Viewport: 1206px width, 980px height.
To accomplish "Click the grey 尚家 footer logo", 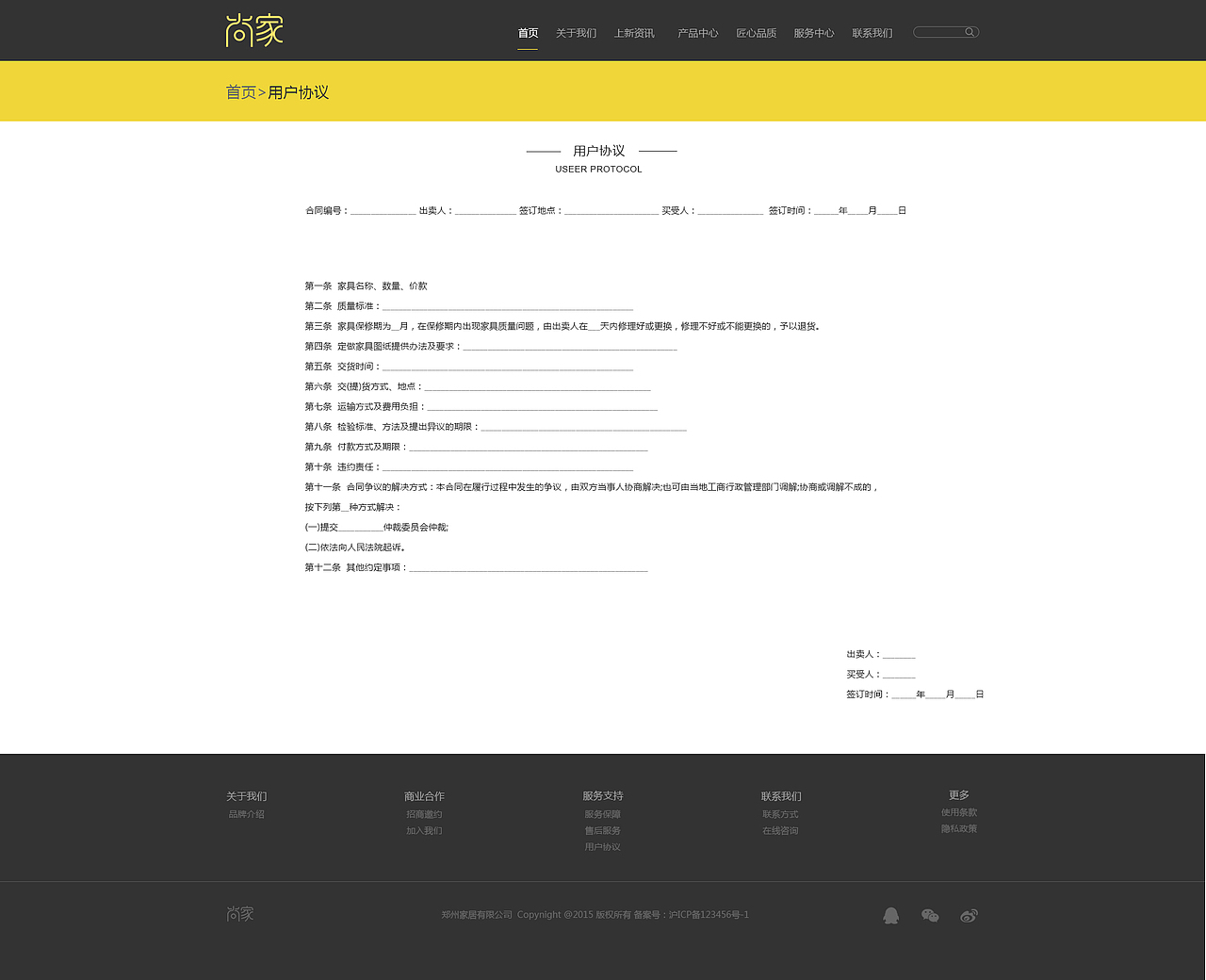I will click(240, 914).
